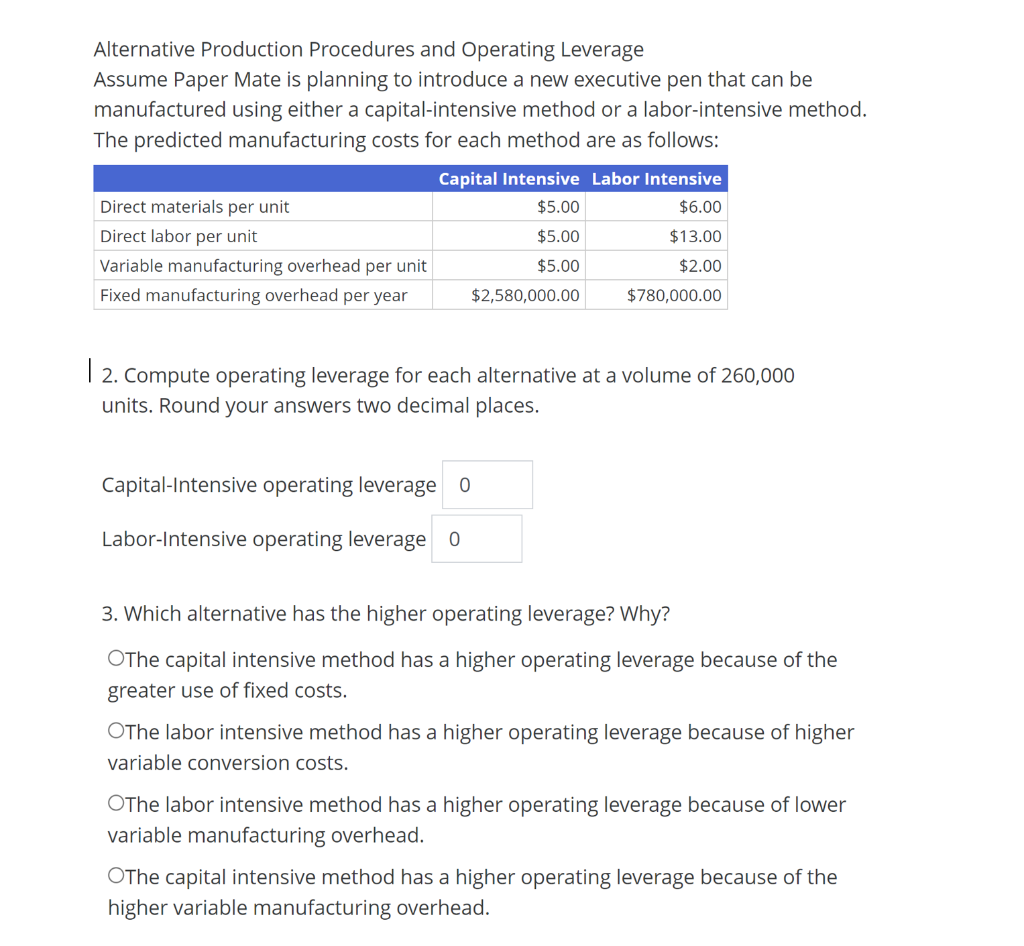
Task: Click the Capital-Intensive operating leverage input box
Action: click(x=487, y=484)
